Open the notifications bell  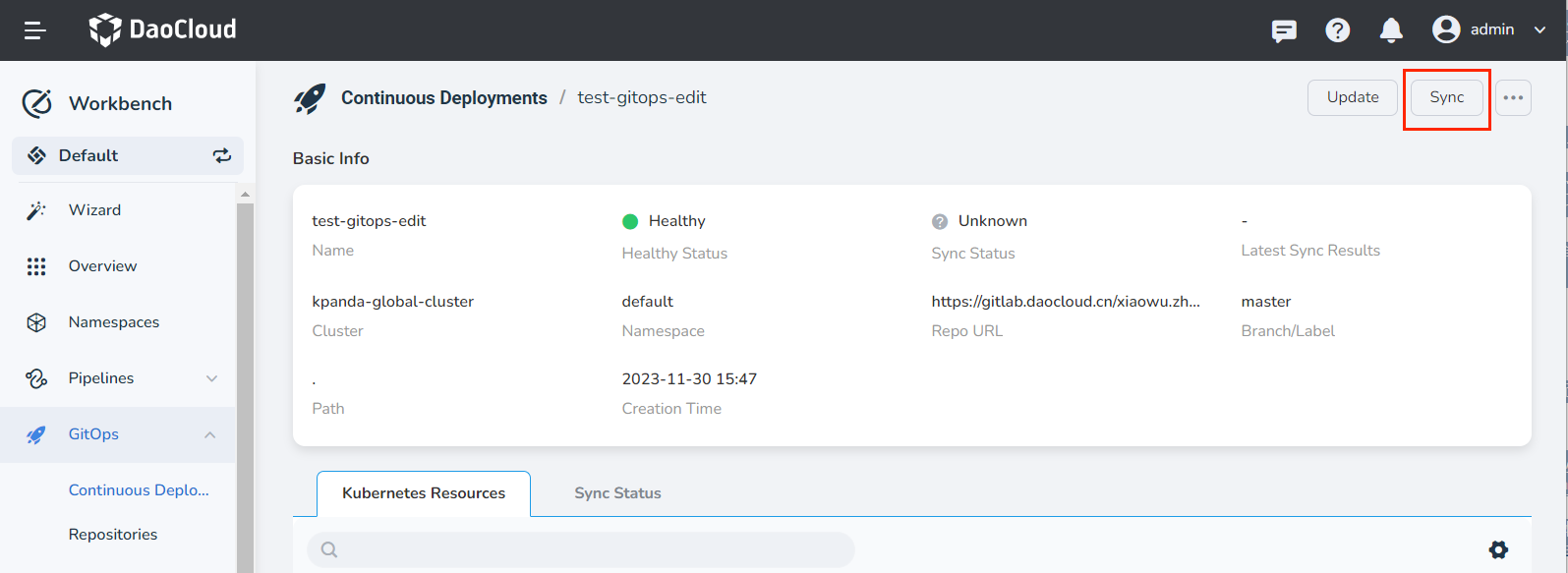1391,30
